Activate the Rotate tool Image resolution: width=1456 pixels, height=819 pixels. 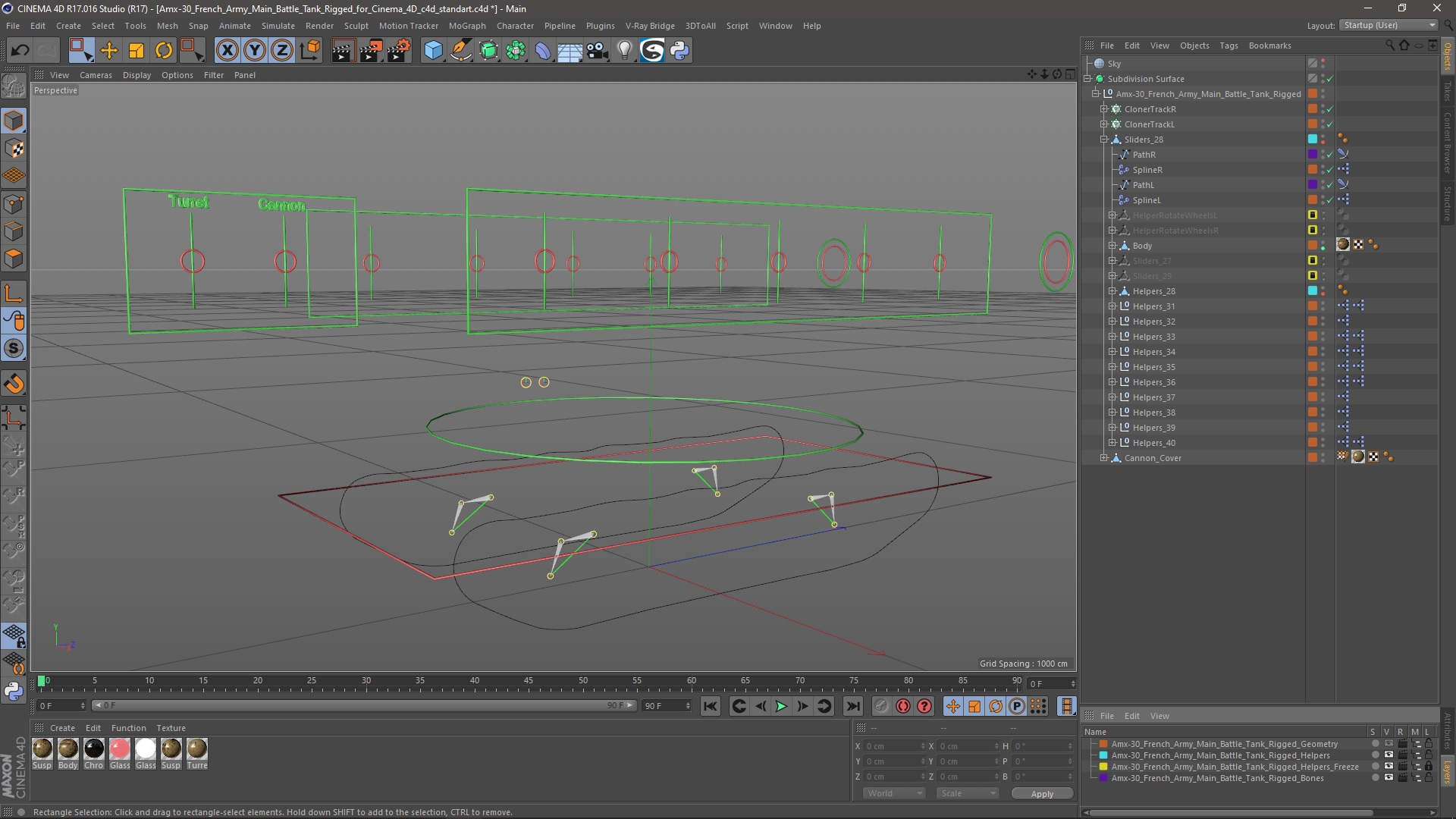(x=164, y=51)
